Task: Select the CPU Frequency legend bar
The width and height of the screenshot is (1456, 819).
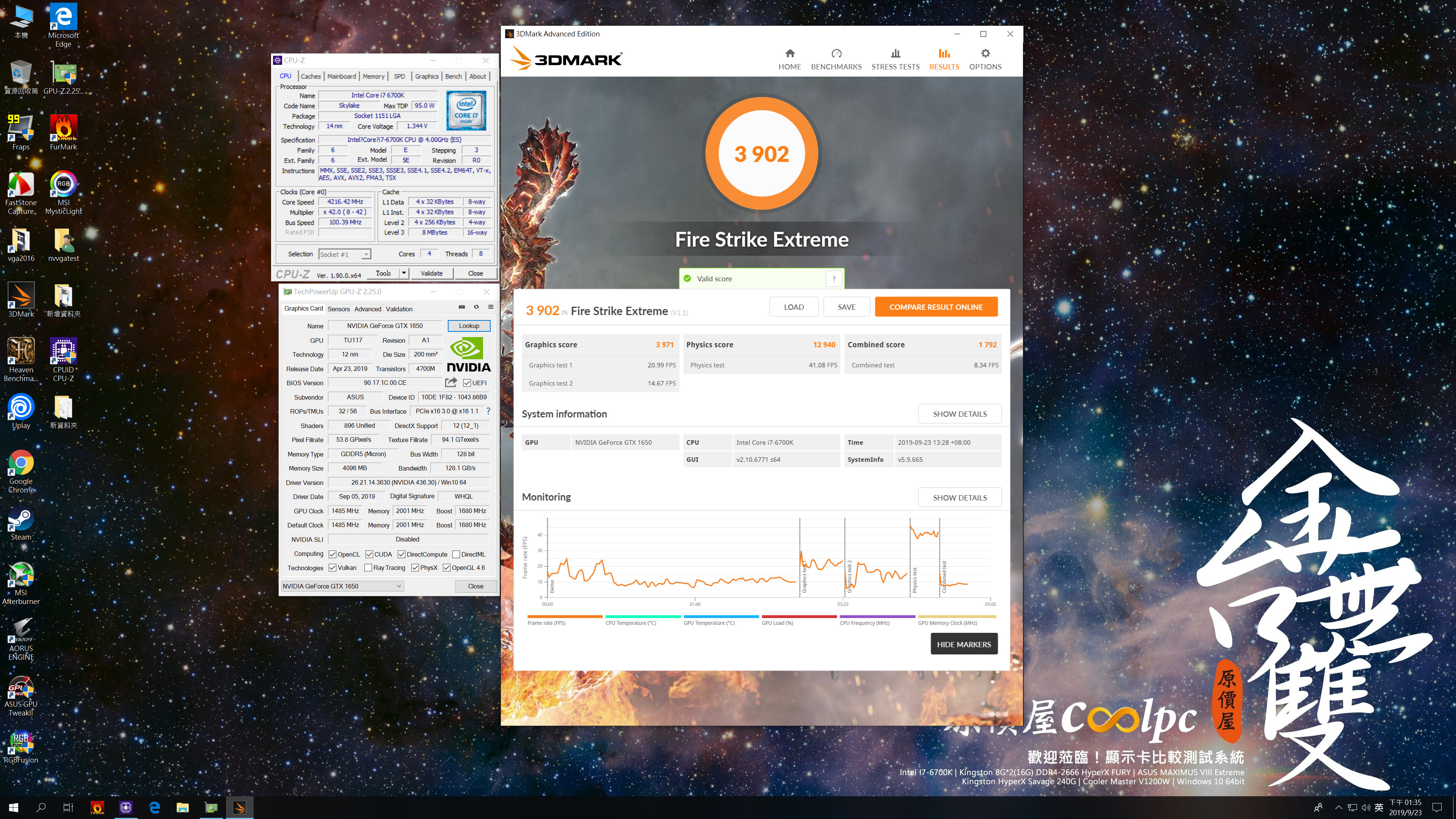Action: point(877,617)
